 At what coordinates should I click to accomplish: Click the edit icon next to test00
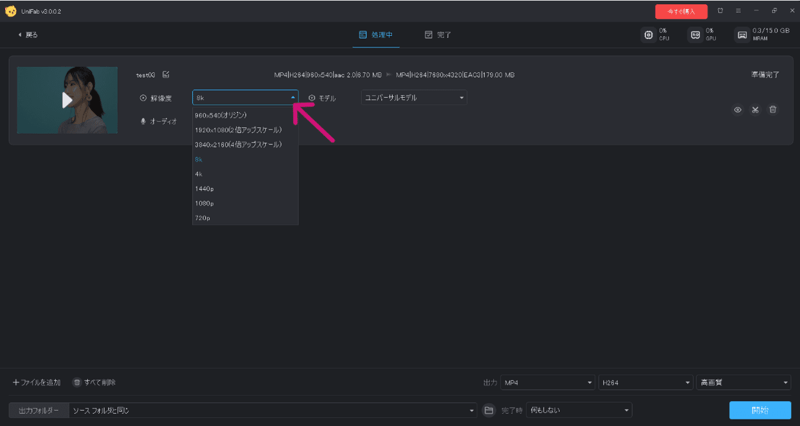pos(166,75)
